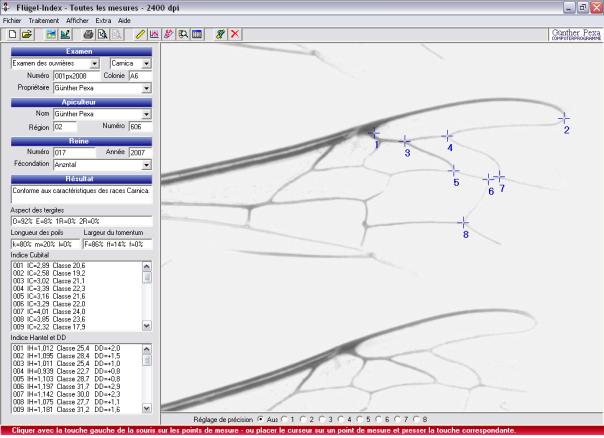Screen dimensions: 604x438
Task: Click measurement point 2 on the wing
Action: tap(563, 117)
